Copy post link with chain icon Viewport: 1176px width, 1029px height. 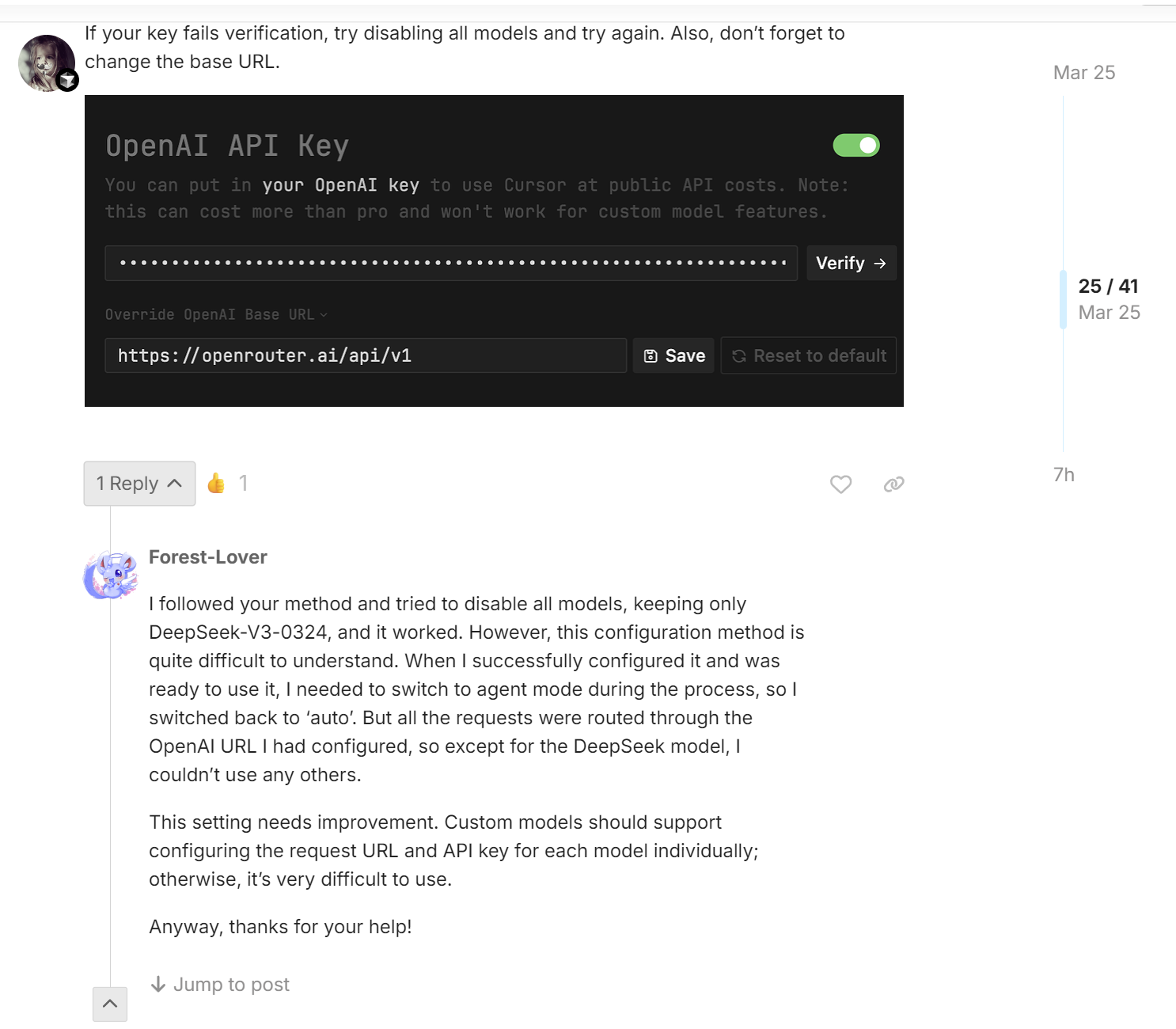pyautogui.click(x=893, y=484)
